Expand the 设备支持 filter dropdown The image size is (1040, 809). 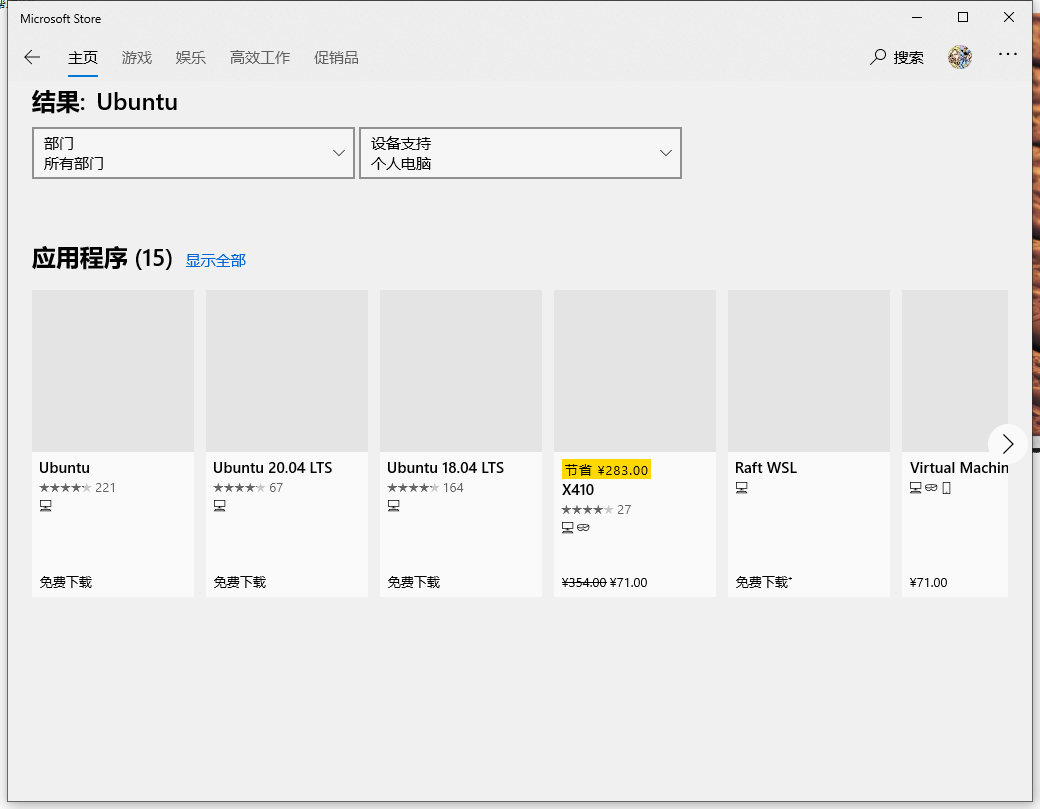click(x=520, y=153)
